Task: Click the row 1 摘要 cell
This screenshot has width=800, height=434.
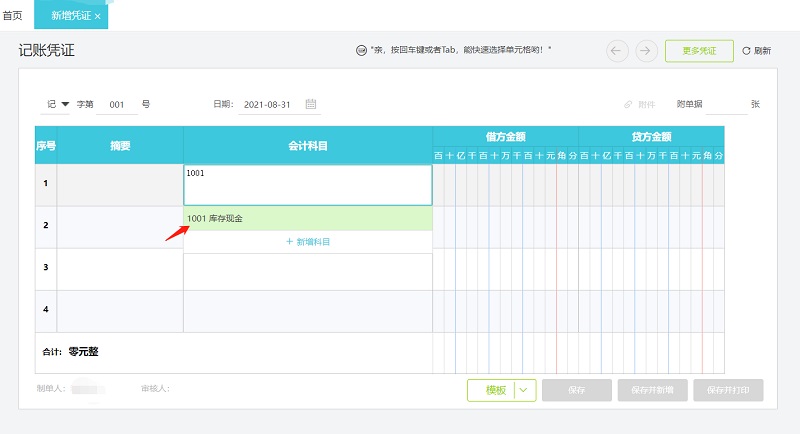Action: click(120, 185)
